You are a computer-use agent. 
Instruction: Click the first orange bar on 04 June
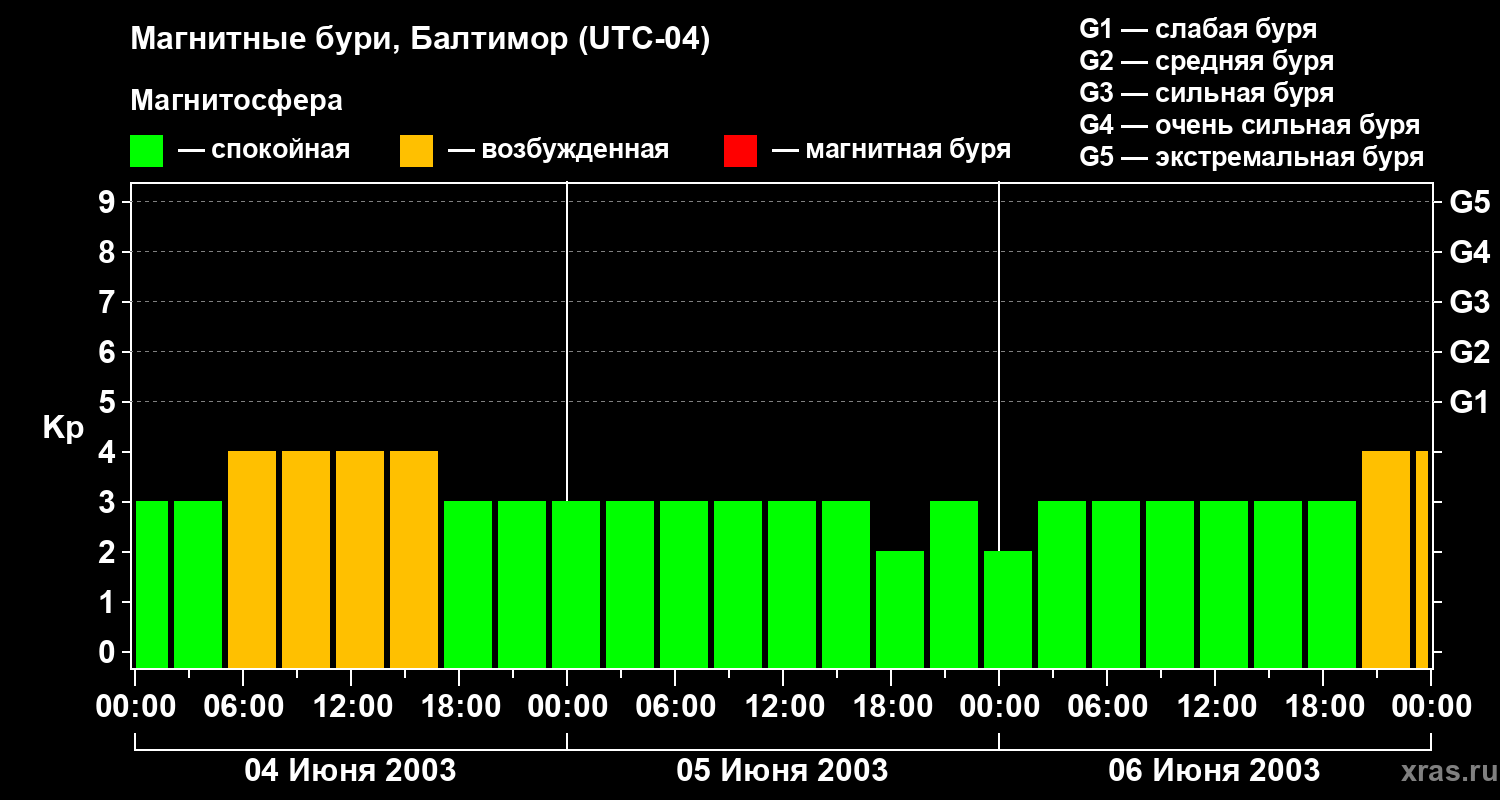pyautogui.click(x=251, y=560)
